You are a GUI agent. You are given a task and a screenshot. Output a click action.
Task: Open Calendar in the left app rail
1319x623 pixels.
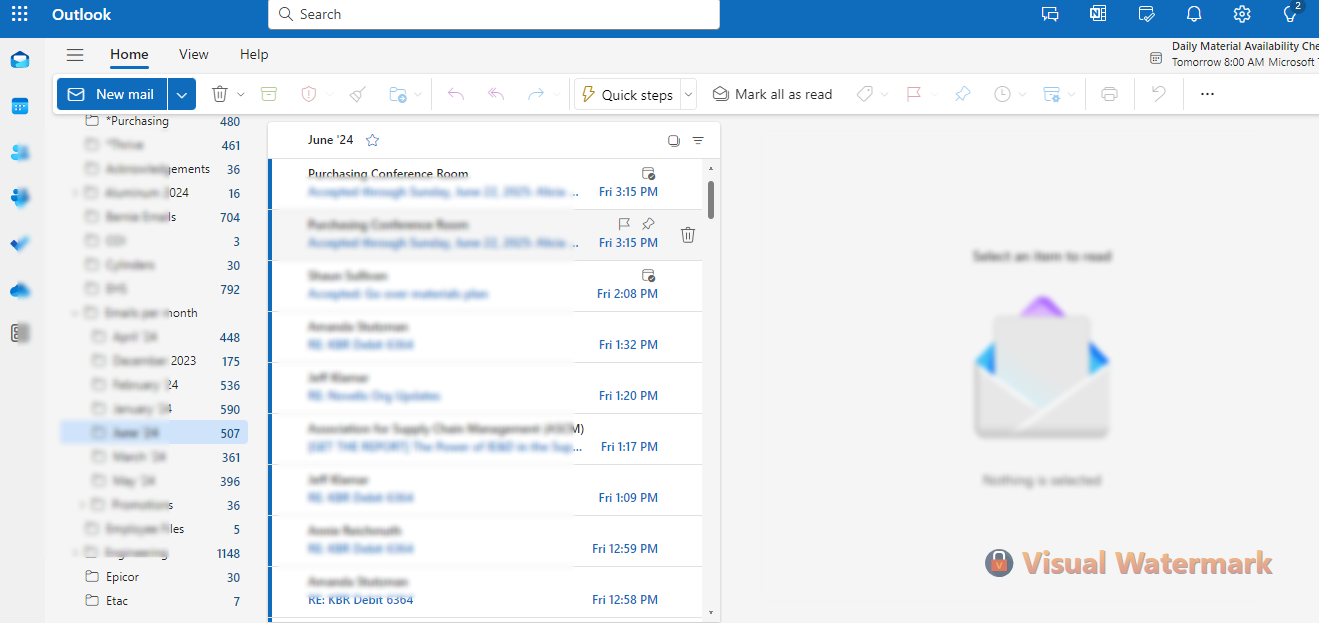click(x=20, y=106)
